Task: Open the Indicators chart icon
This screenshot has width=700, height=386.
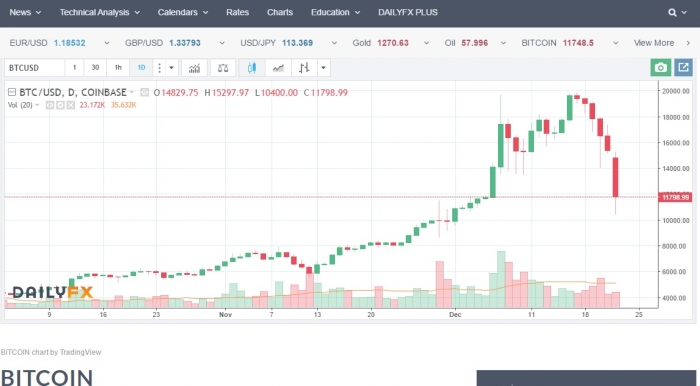Action: 194,68
